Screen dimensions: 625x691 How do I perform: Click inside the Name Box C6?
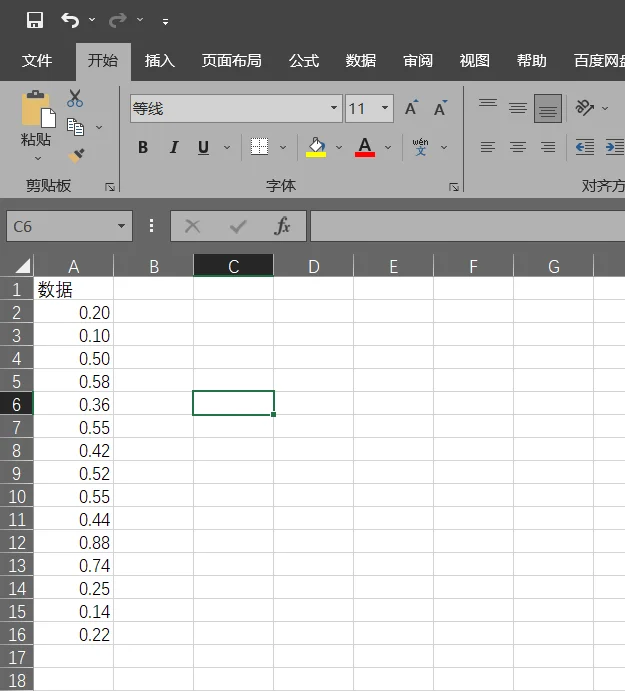pos(60,226)
